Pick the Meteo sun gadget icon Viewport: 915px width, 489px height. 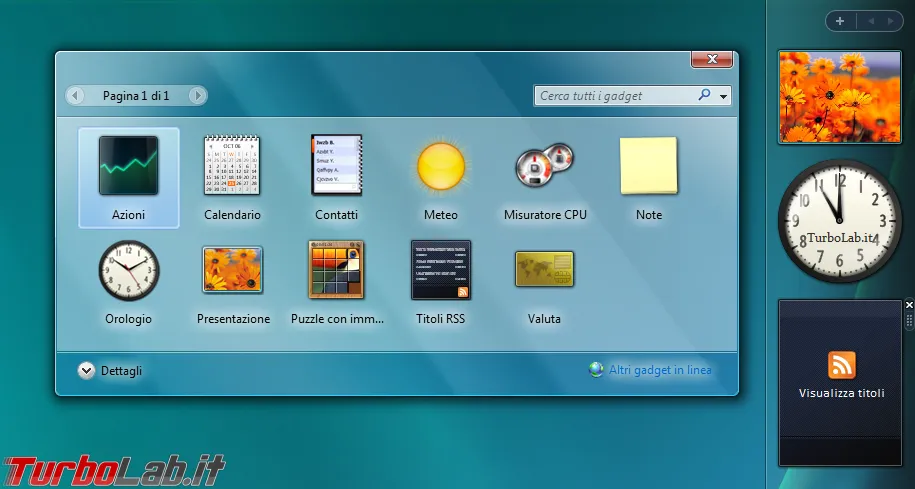click(x=441, y=166)
